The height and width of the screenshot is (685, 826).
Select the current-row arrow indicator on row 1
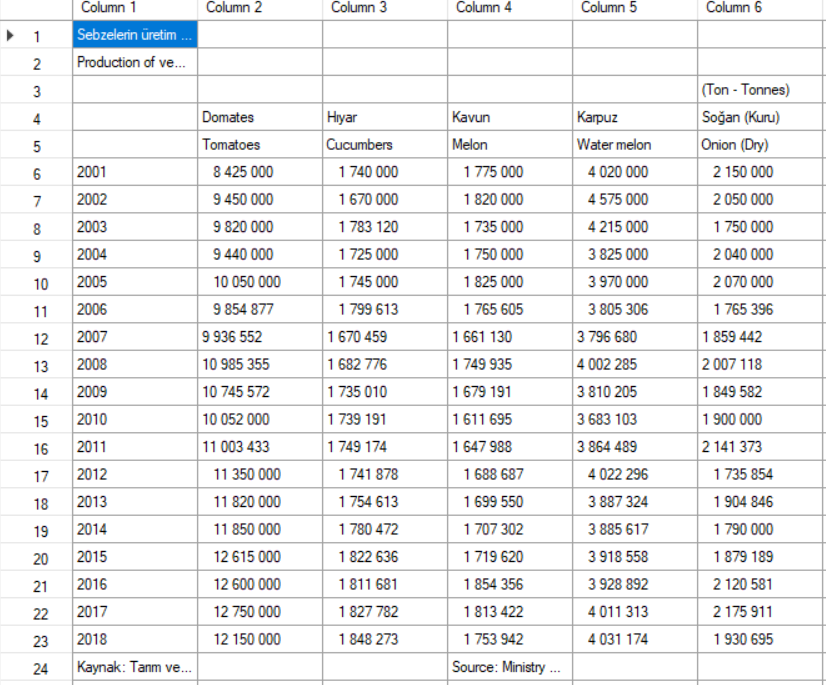tap(10, 35)
